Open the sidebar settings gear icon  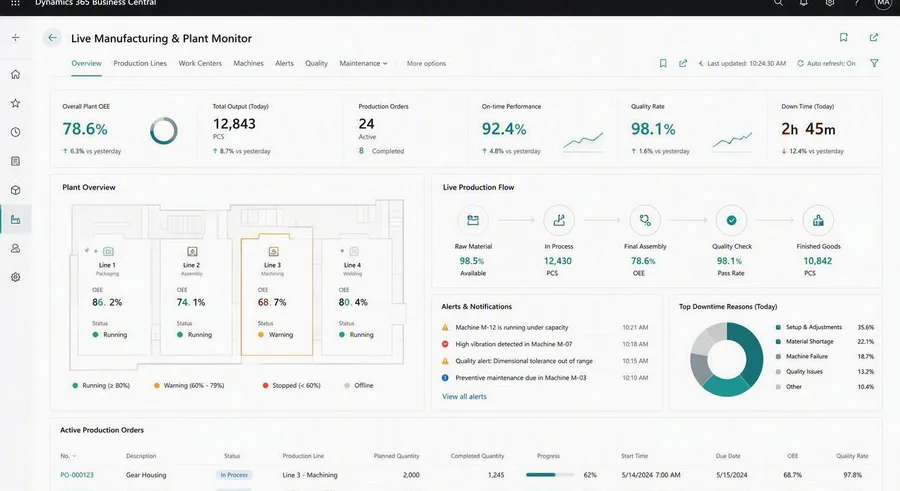pyautogui.click(x=15, y=277)
